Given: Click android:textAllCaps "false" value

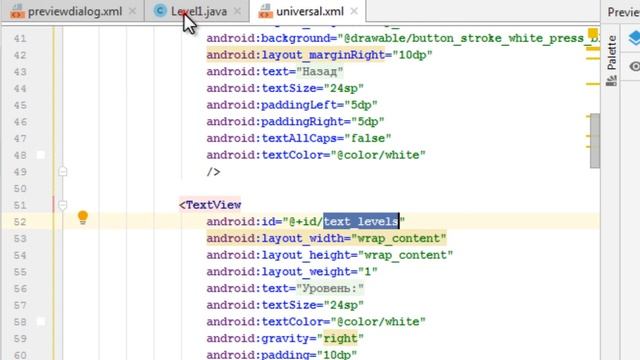Looking at the screenshot, I should coord(368,138).
